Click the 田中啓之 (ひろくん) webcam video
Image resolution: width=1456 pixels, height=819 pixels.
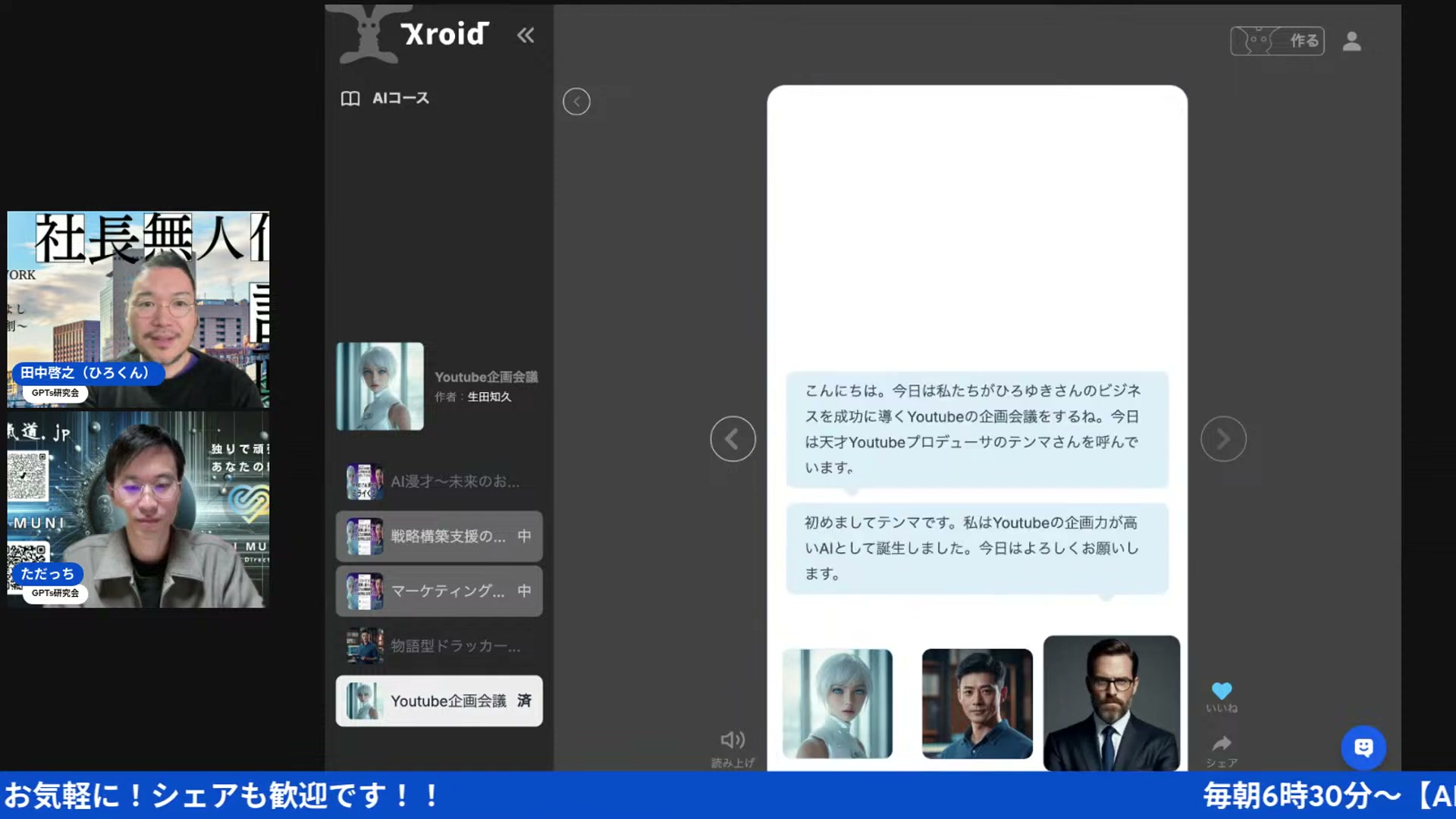click(x=138, y=309)
